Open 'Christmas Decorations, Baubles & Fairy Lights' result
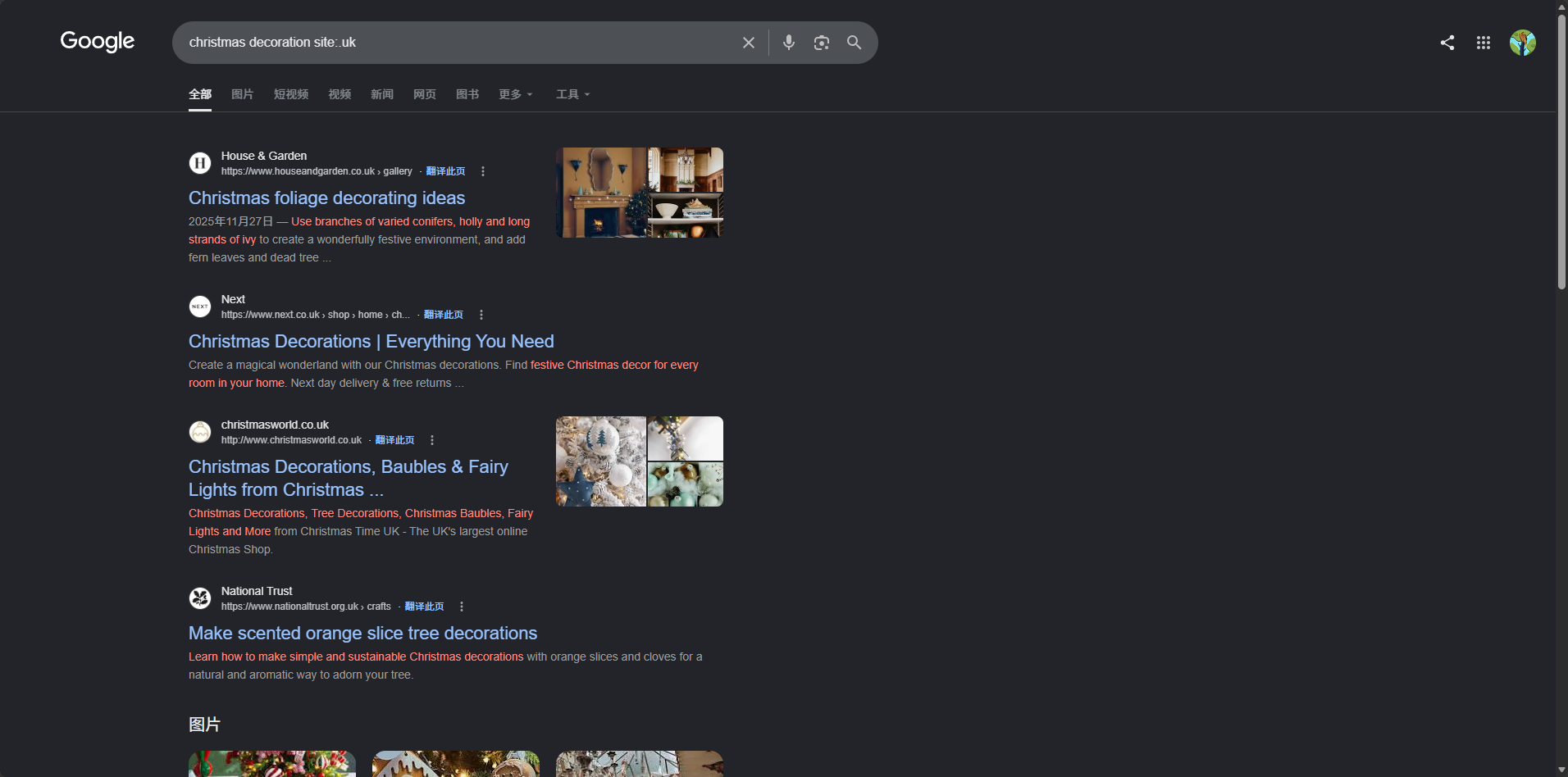Viewport: 1568px width, 777px height. tap(349, 478)
